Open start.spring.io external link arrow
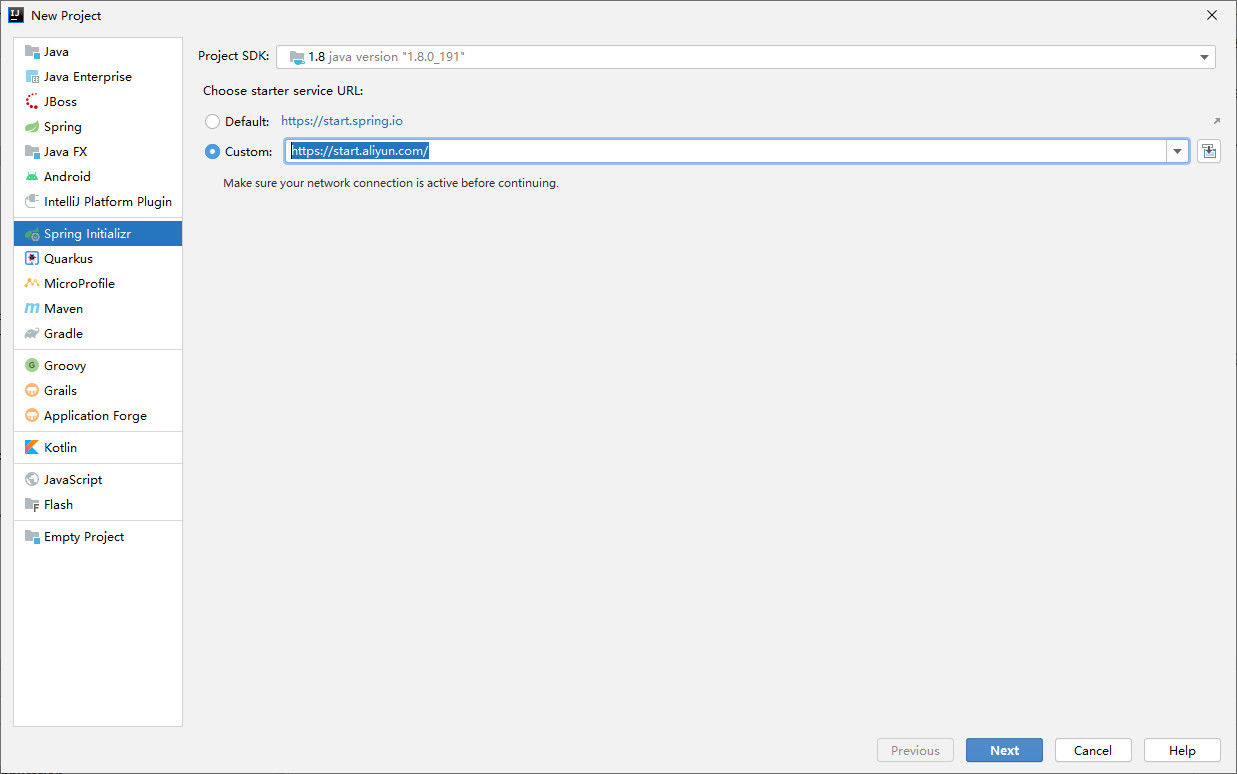The width and height of the screenshot is (1237, 774). point(1216,121)
